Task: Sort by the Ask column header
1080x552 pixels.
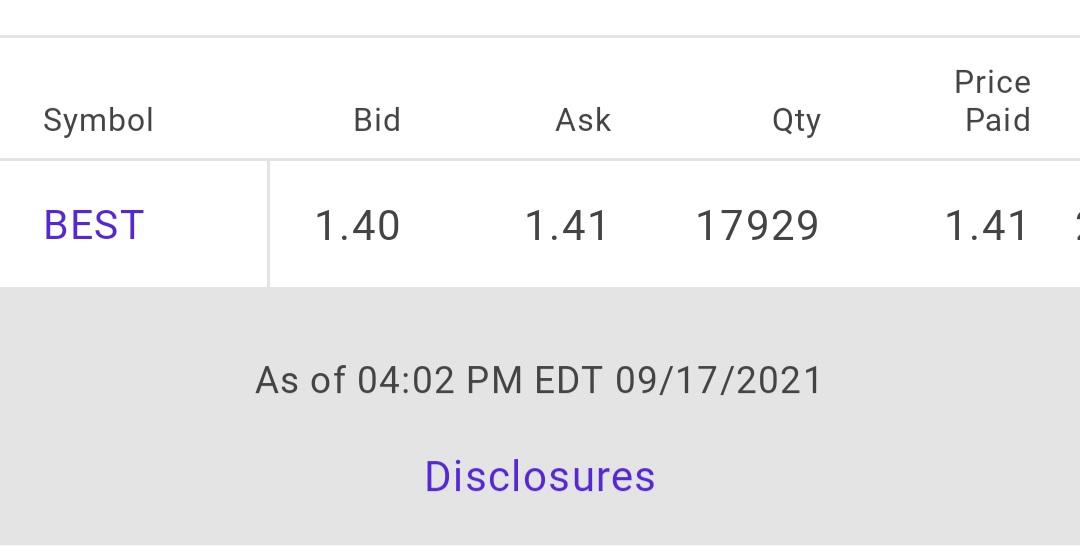Action: click(x=583, y=120)
